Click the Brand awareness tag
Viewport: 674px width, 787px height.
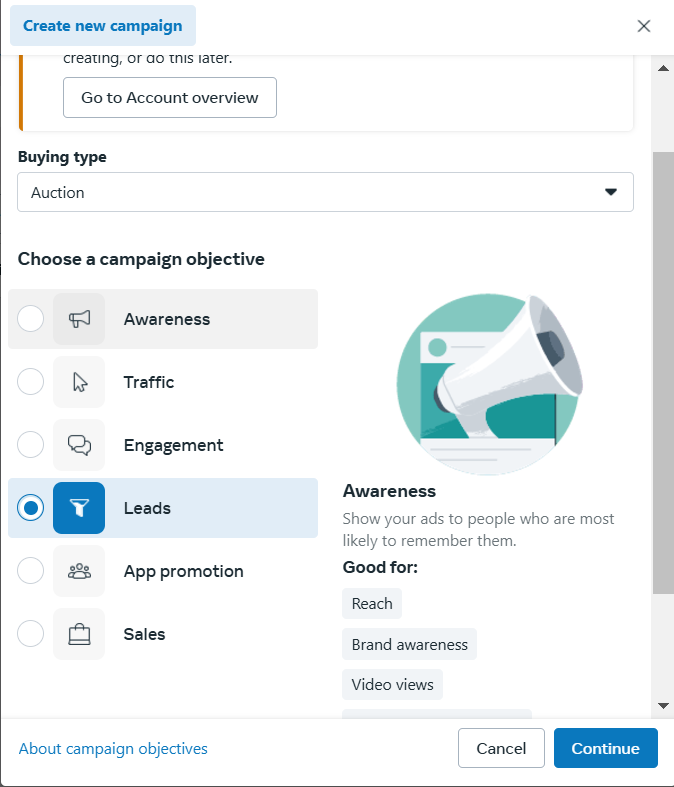coord(410,644)
